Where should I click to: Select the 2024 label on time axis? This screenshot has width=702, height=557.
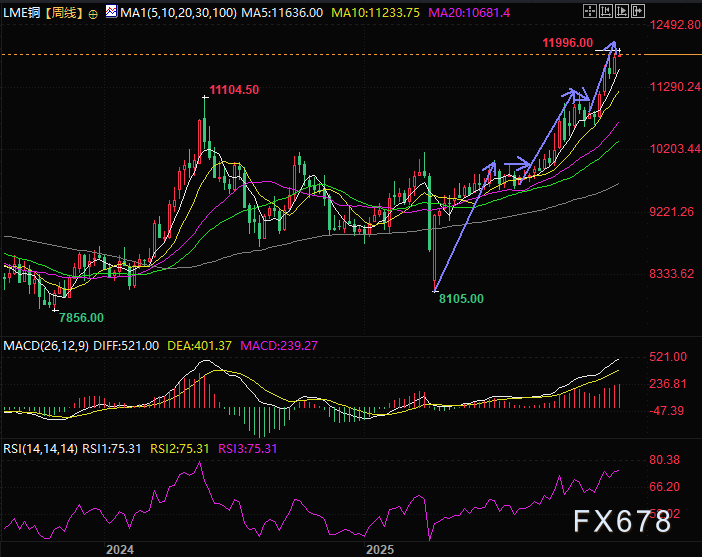pos(120,549)
